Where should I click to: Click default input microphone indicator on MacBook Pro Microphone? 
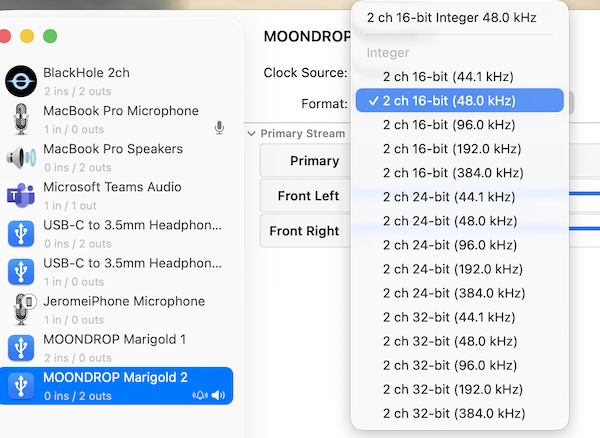[x=219, y=127]
